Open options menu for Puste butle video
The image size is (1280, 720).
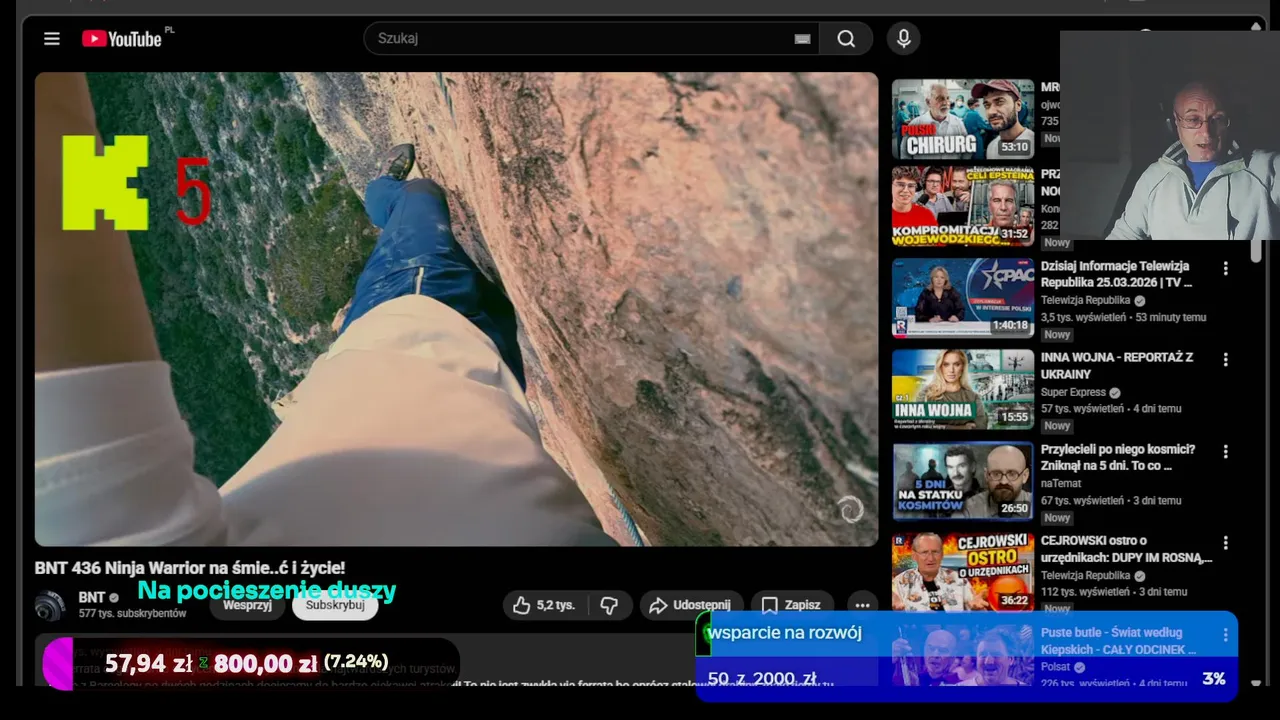pos(1225,635)
